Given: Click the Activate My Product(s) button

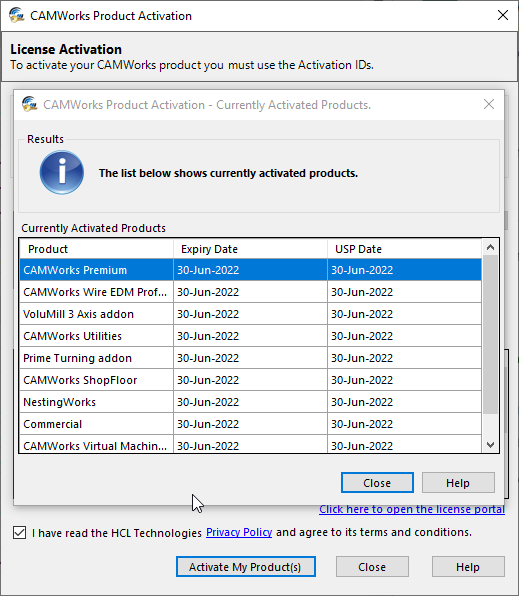Looking at the screenshot, I should [246, 567].
